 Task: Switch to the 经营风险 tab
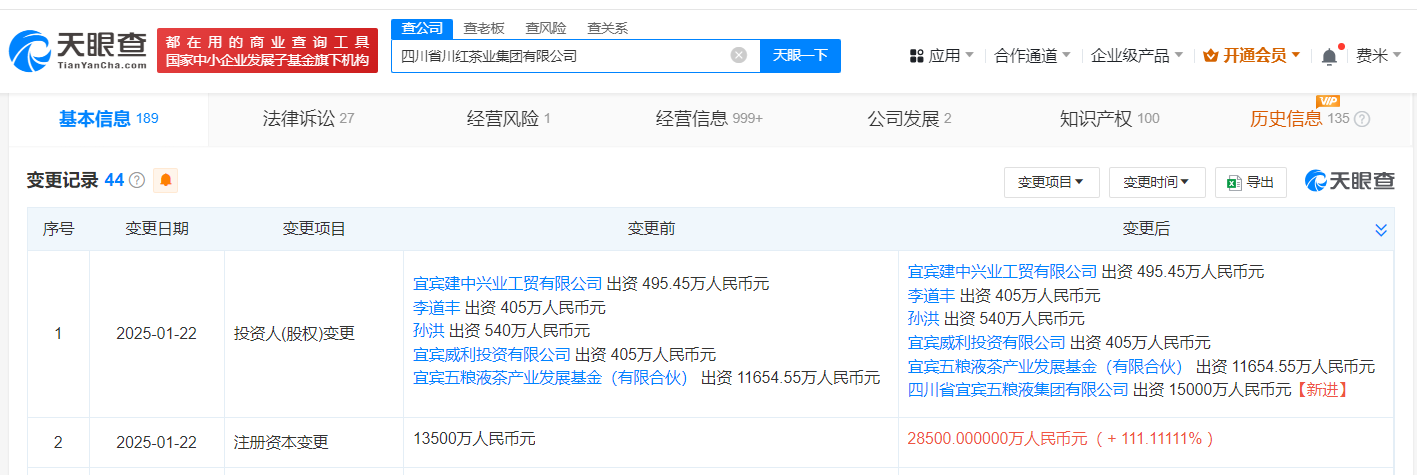click(508, 119)
